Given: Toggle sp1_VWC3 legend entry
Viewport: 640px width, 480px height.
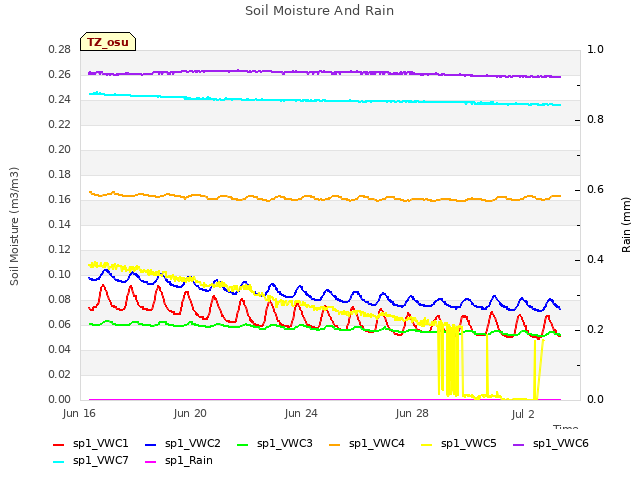Looking at the screenshot, I should point(275,444).
